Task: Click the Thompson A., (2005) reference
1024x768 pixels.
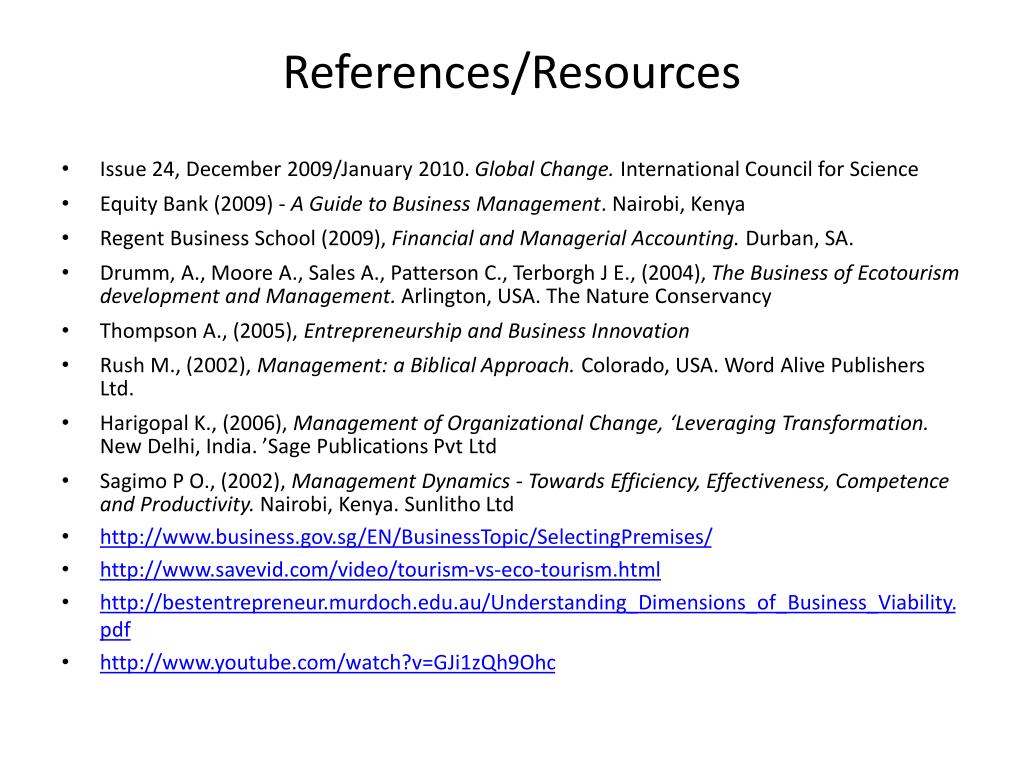Action: [394, 331]
